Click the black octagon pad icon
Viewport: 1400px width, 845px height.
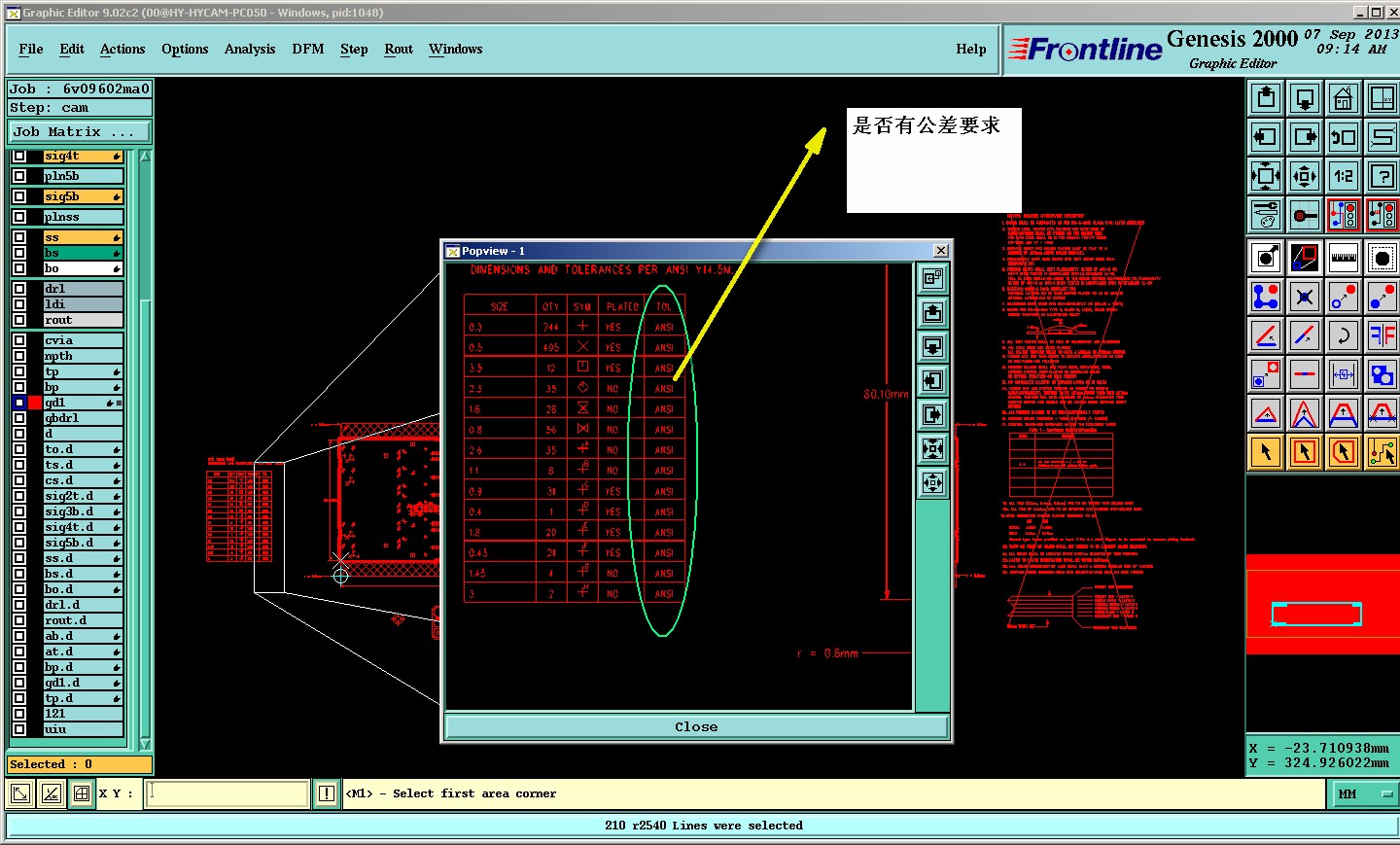(1382, 258)
